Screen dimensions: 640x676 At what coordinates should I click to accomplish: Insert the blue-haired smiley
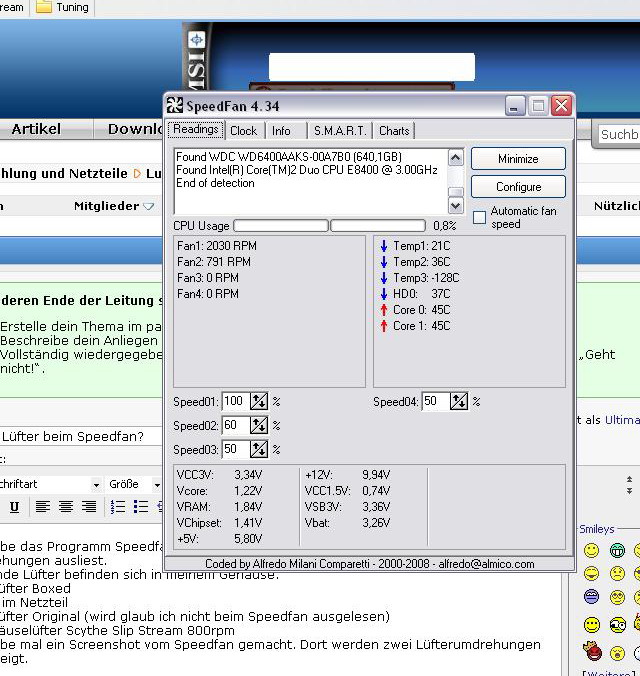tap(592, 597)
